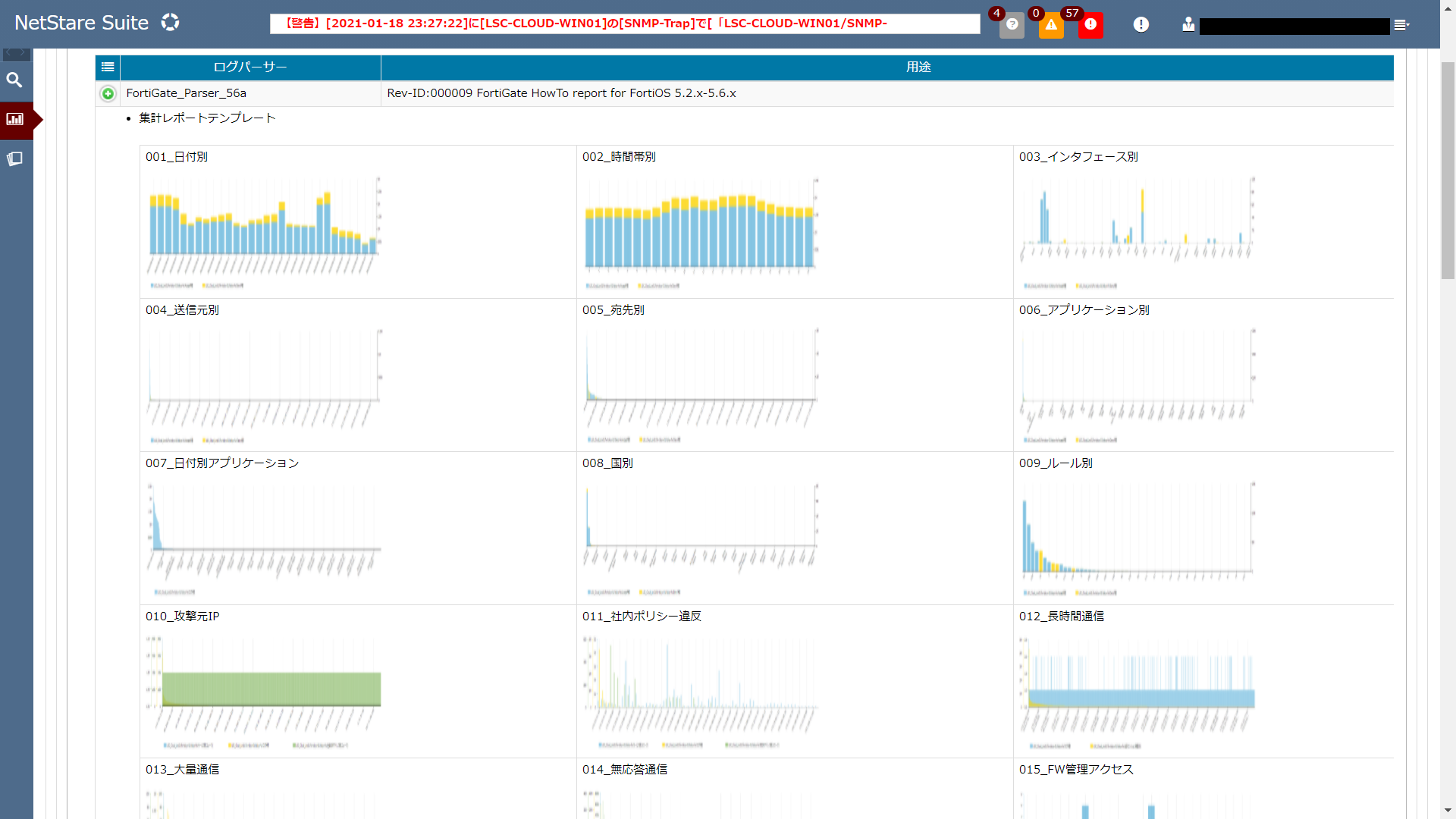Click the 009_ルール別 title label

click(1056, 463)
